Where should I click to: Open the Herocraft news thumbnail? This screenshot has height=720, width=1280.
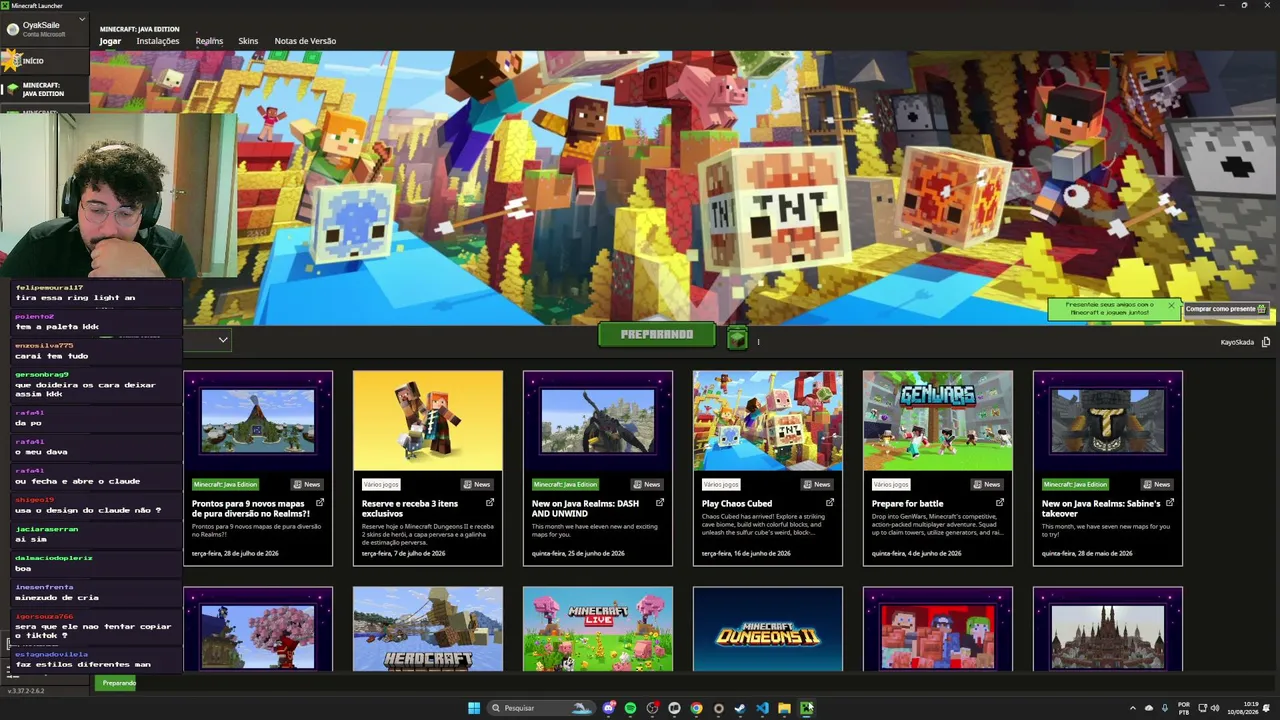click(x=428, y=629)
